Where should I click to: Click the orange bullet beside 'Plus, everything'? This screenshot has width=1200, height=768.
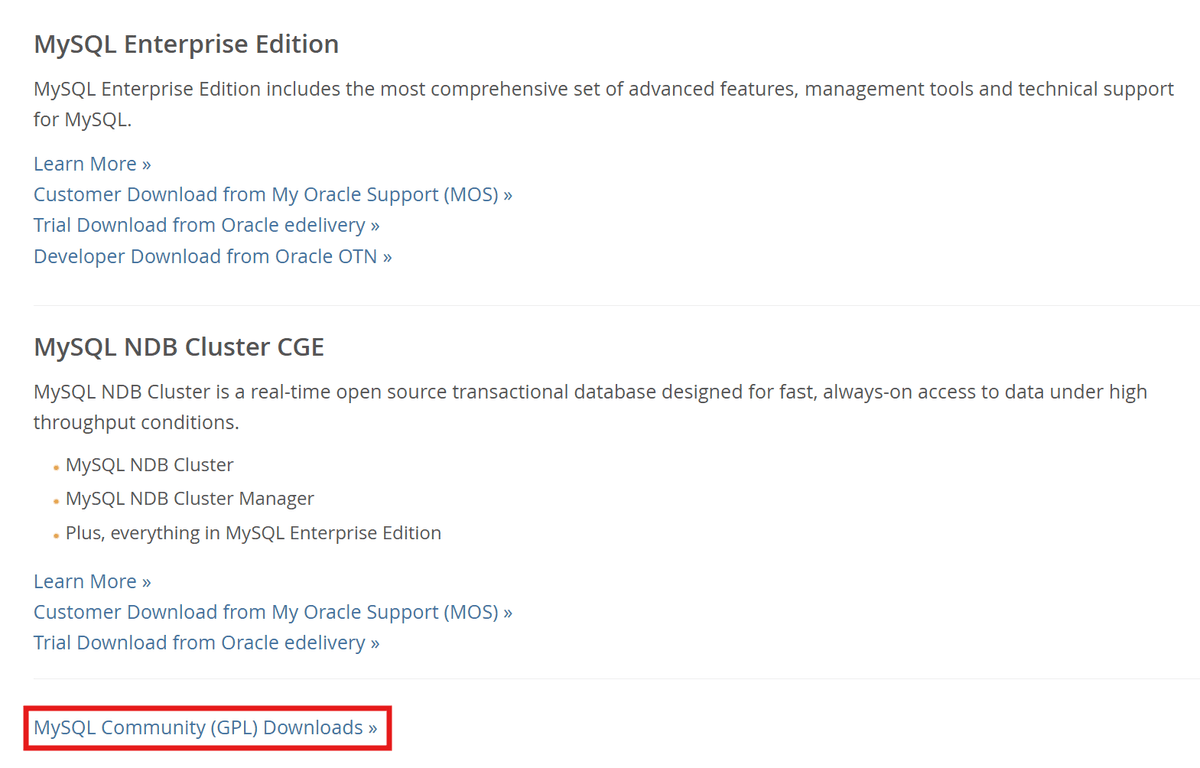(55, 536)
